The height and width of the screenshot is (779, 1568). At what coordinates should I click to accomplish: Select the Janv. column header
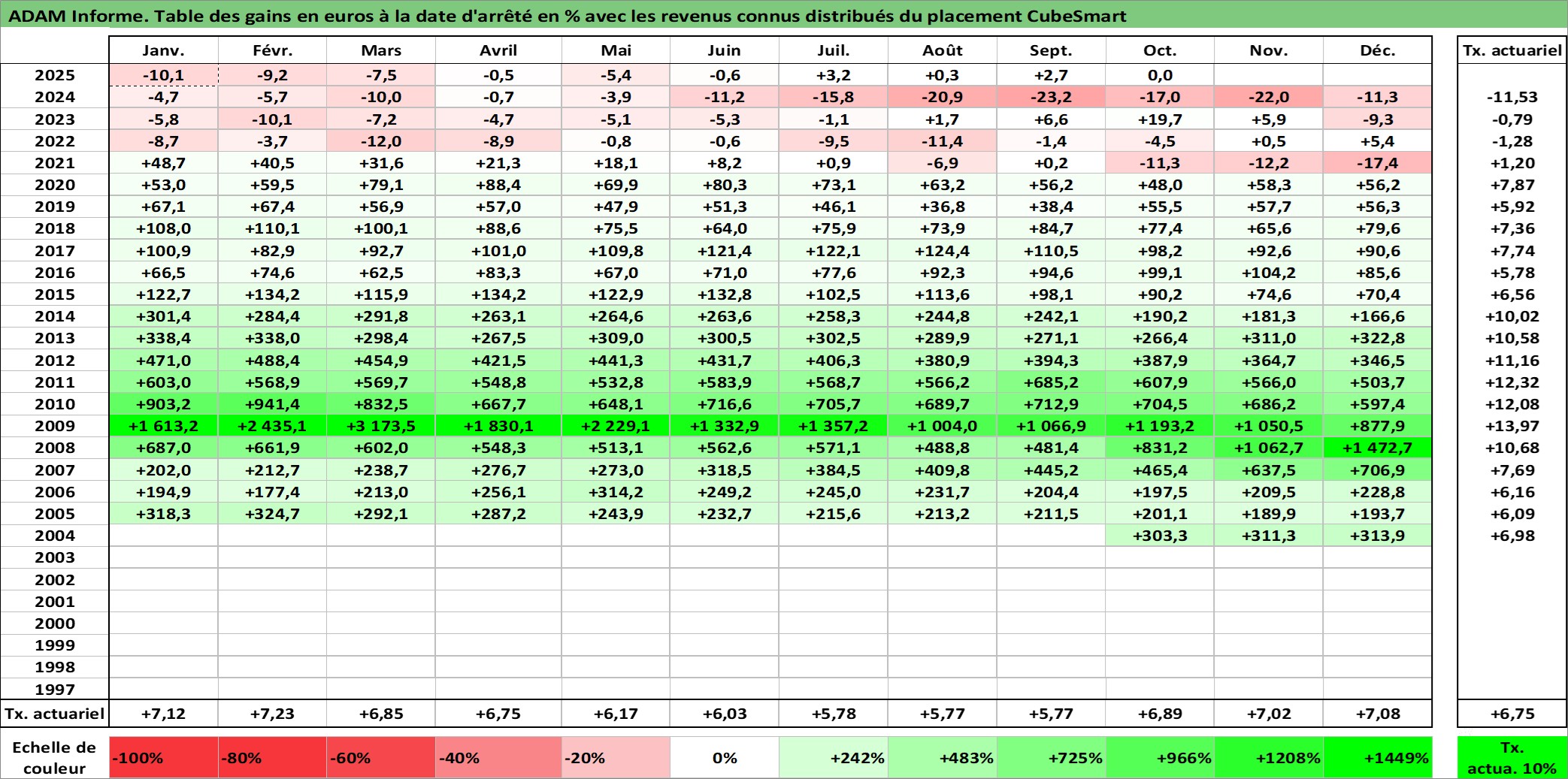click(x=164, y=50)
